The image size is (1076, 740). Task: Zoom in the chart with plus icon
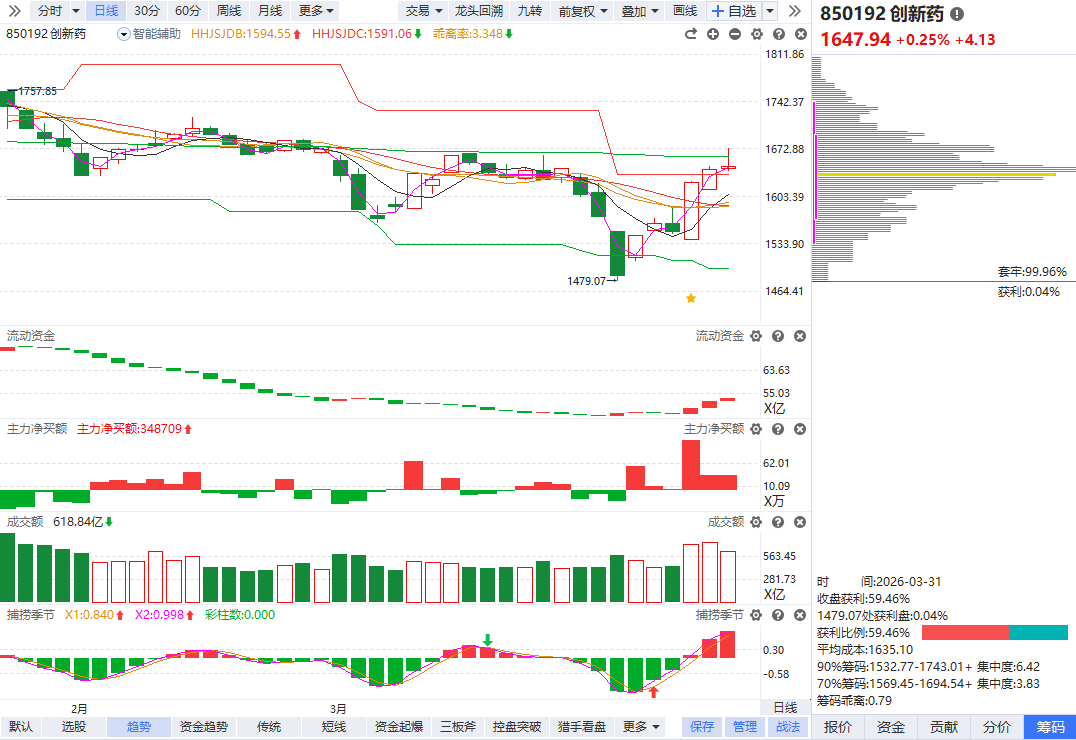pos(713,34)
